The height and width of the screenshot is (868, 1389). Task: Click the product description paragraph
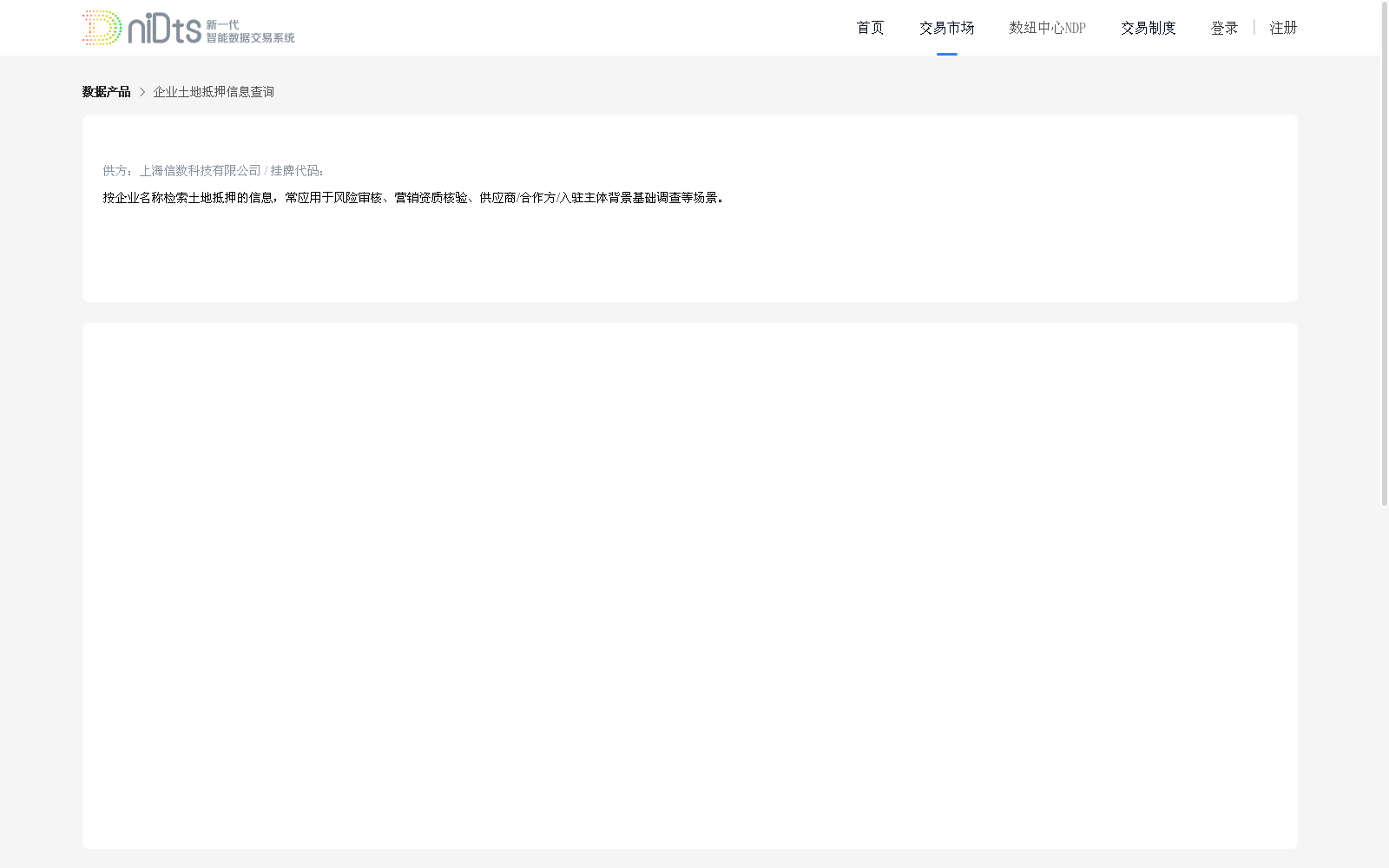click(x=413, y=198)
